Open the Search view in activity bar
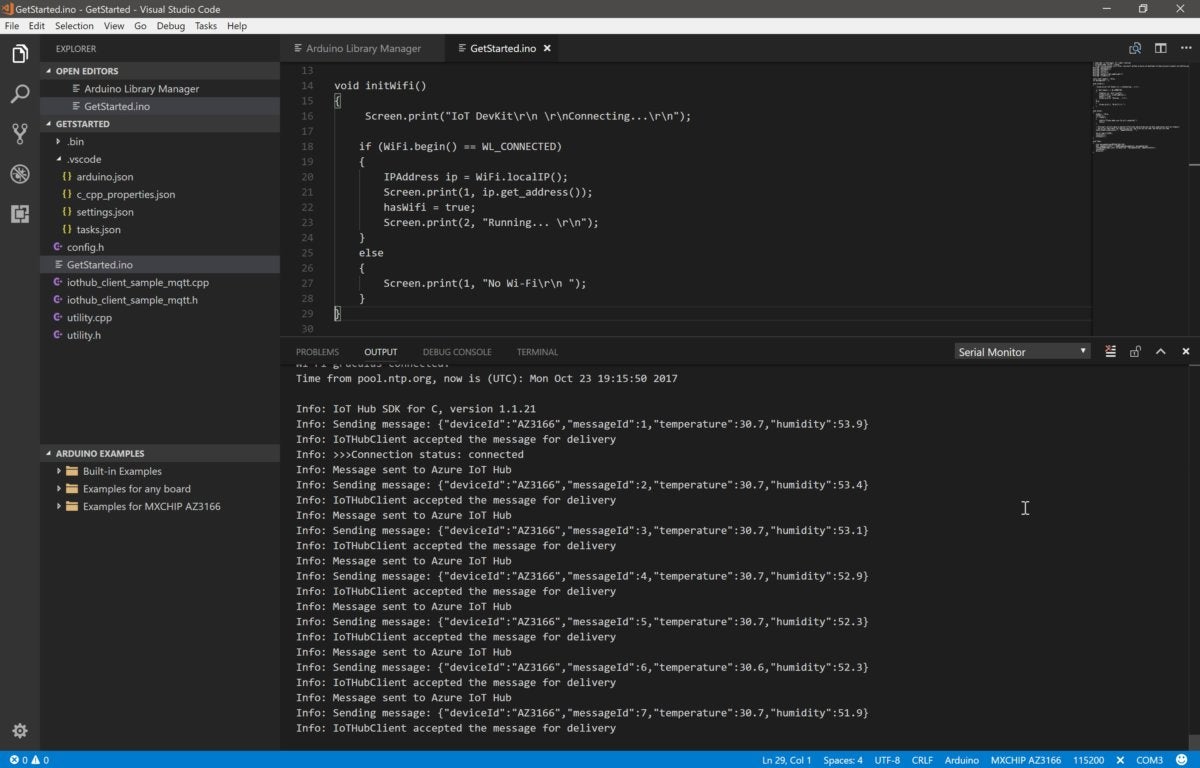The width and height of the screenshot is (1200, 768). [19, 94]
